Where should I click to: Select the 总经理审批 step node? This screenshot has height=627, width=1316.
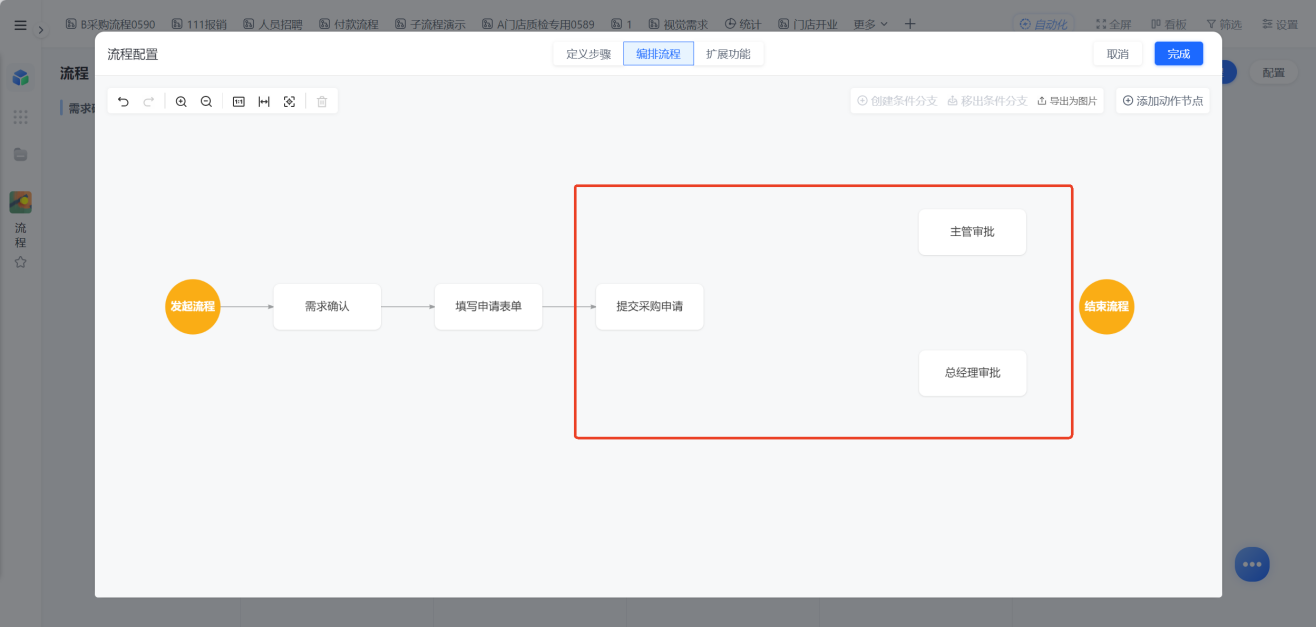(x=972, y=373)
